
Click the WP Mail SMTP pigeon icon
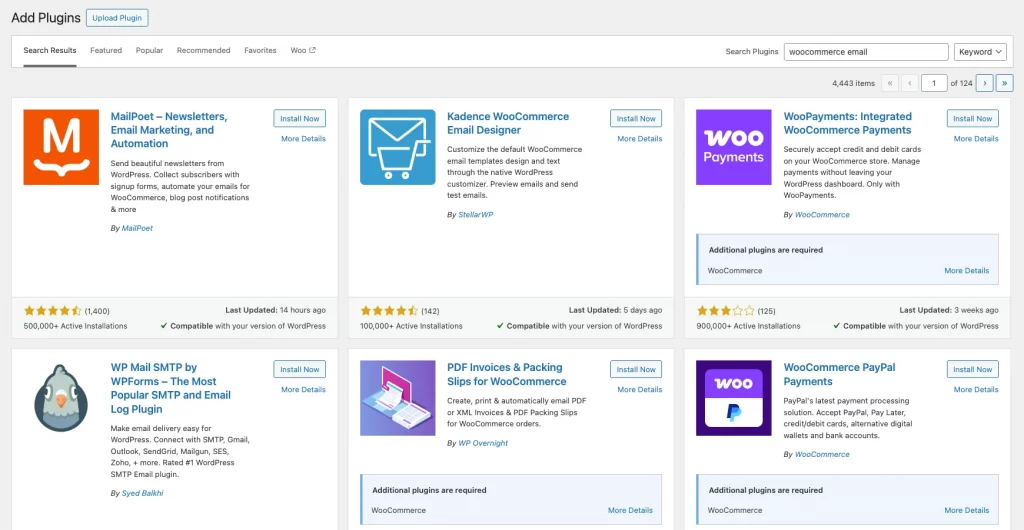click(61, 398)
